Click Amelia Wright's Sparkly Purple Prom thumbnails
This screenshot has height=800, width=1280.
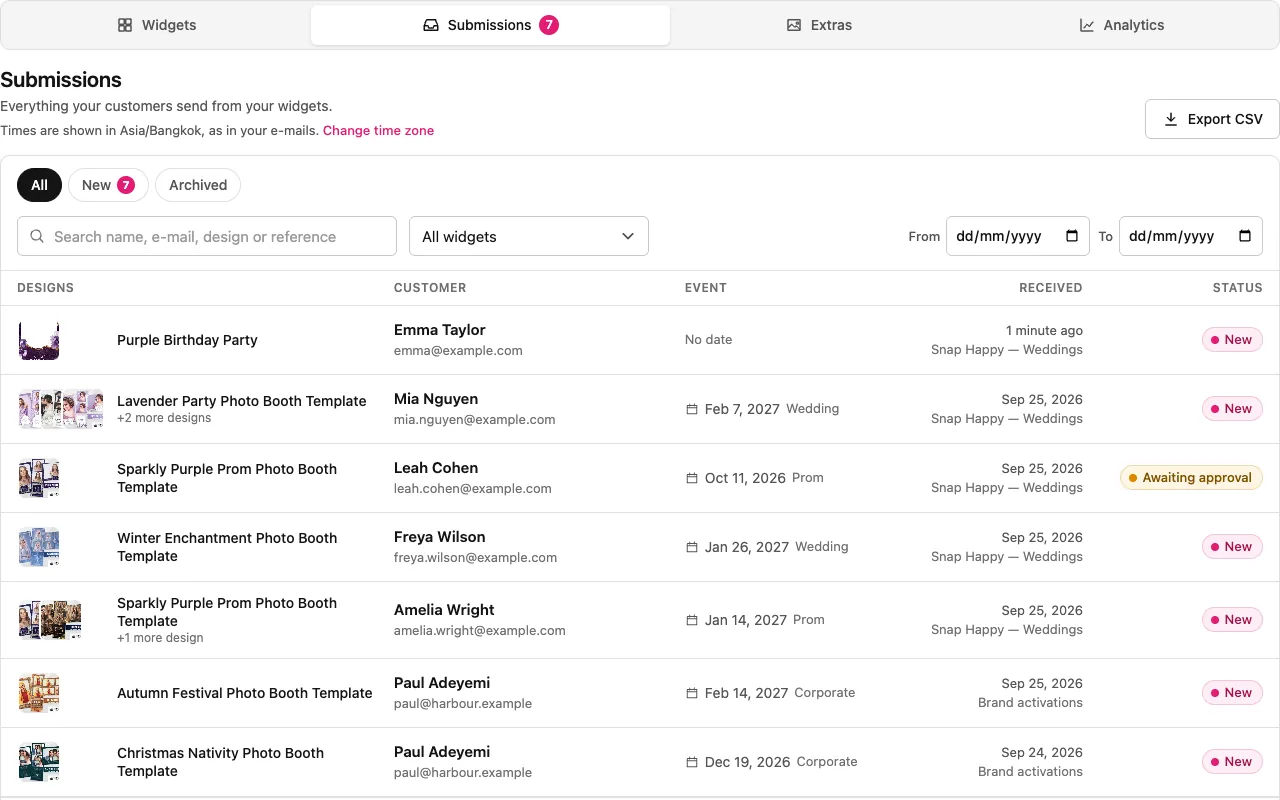(50, 620)
